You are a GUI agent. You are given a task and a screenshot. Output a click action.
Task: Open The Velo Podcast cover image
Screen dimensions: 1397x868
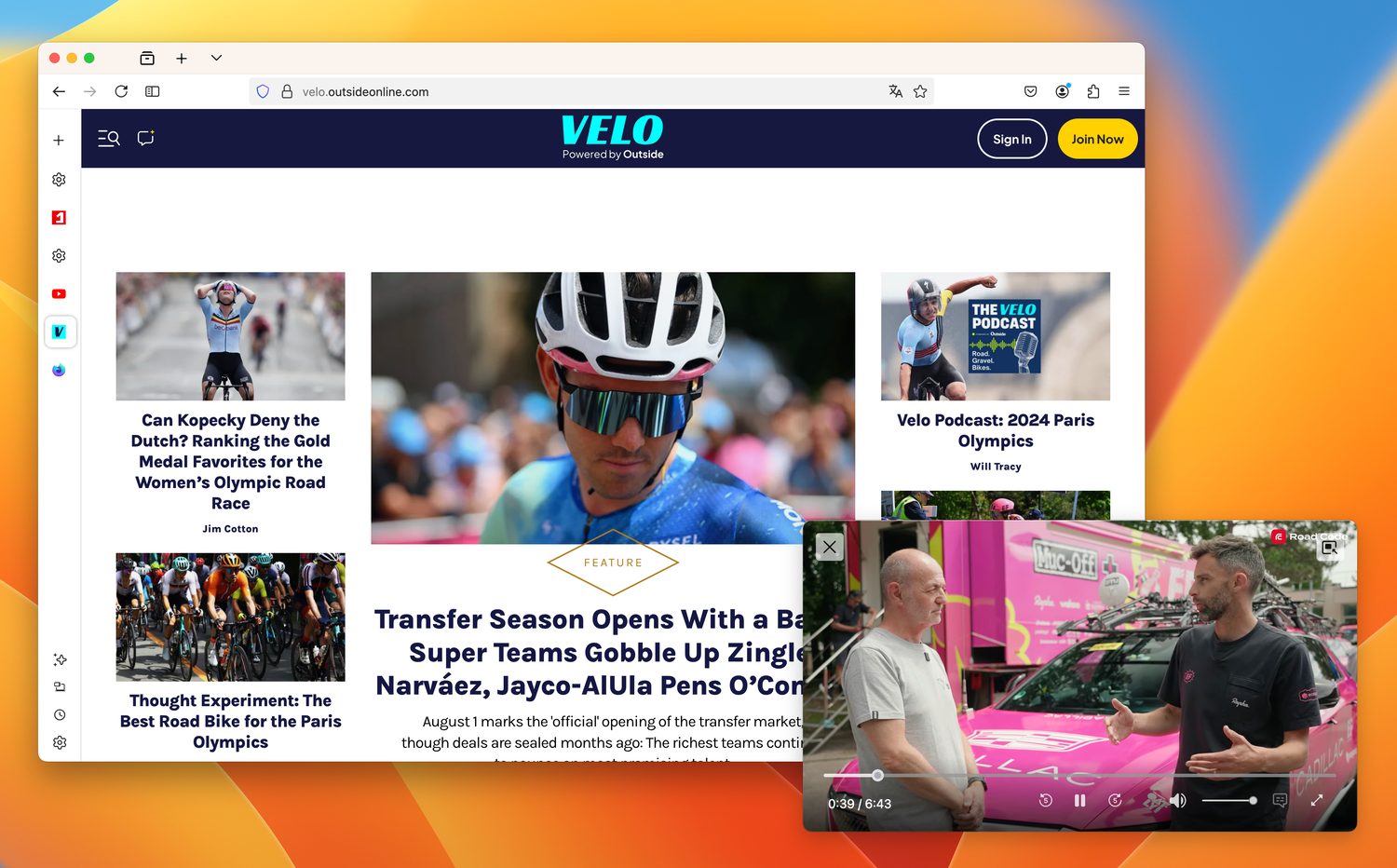click(996, 336)
